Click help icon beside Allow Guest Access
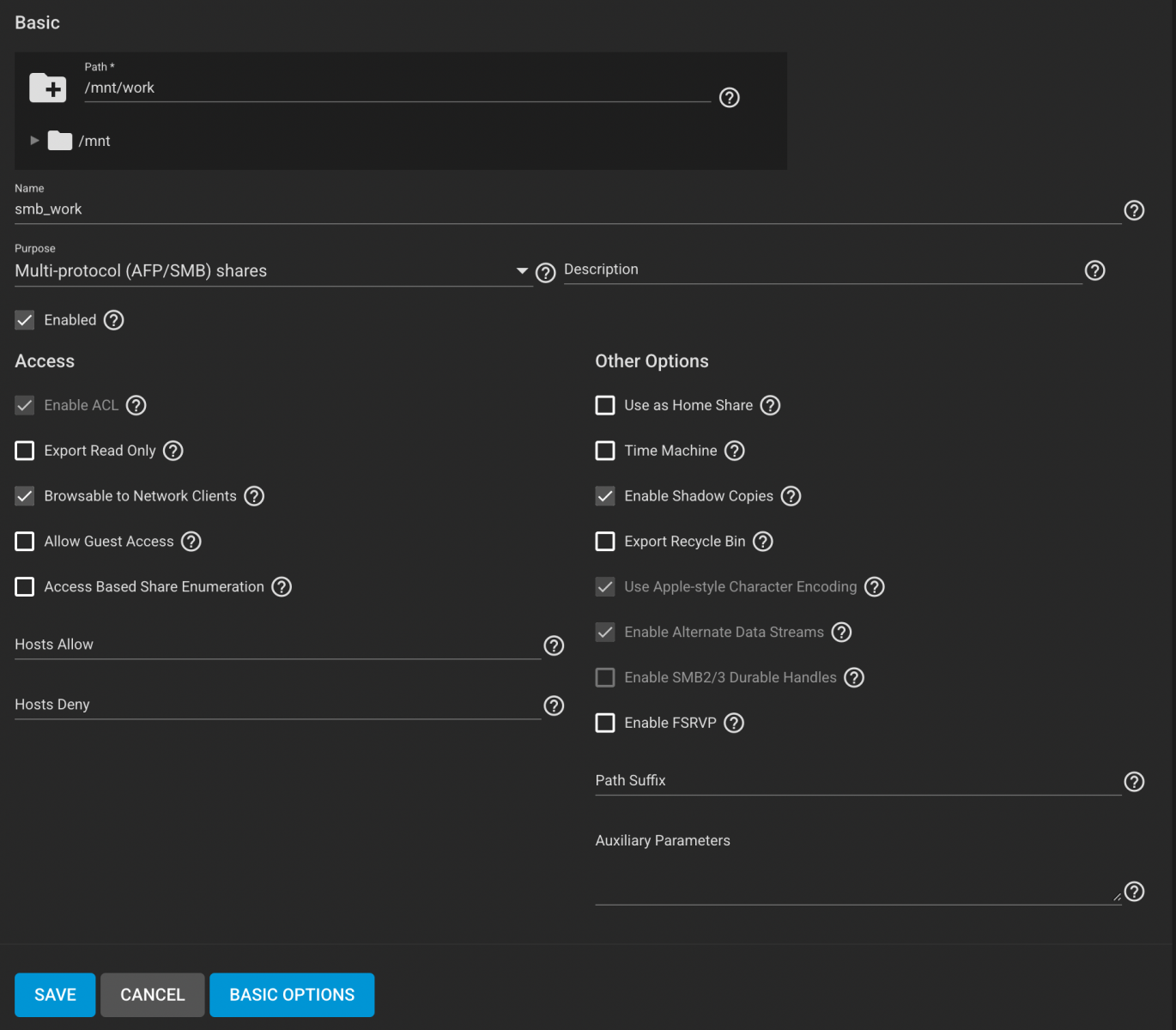1176x1030 pixels. tap(191, 542)
